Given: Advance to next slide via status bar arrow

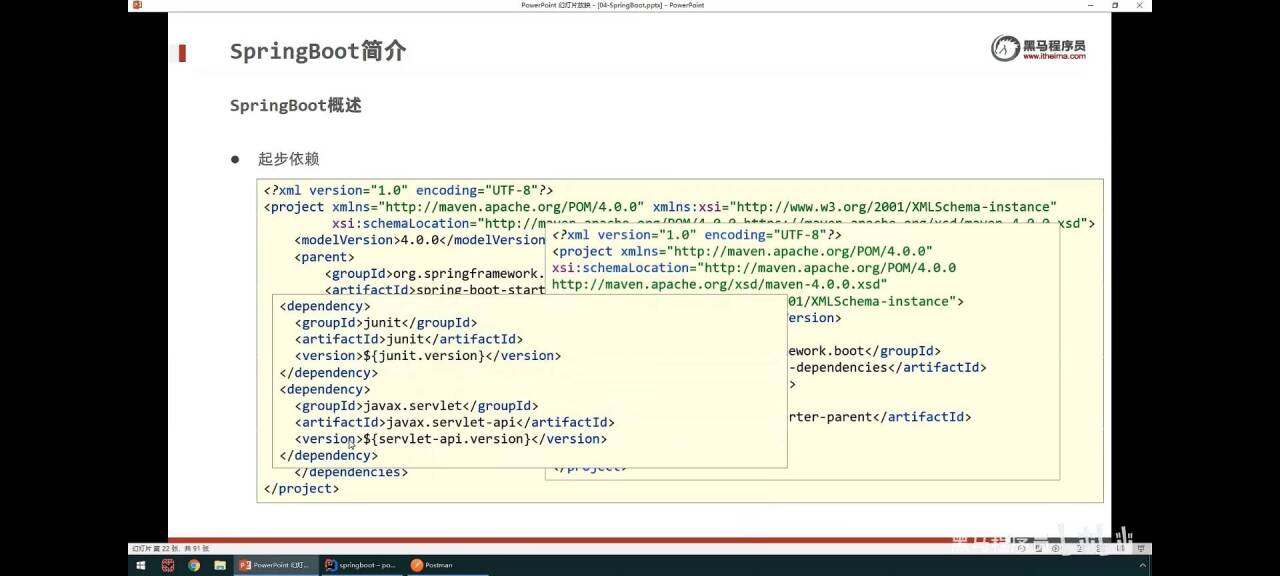Looking at the screenshot, I should click(x=1055, y=548).
